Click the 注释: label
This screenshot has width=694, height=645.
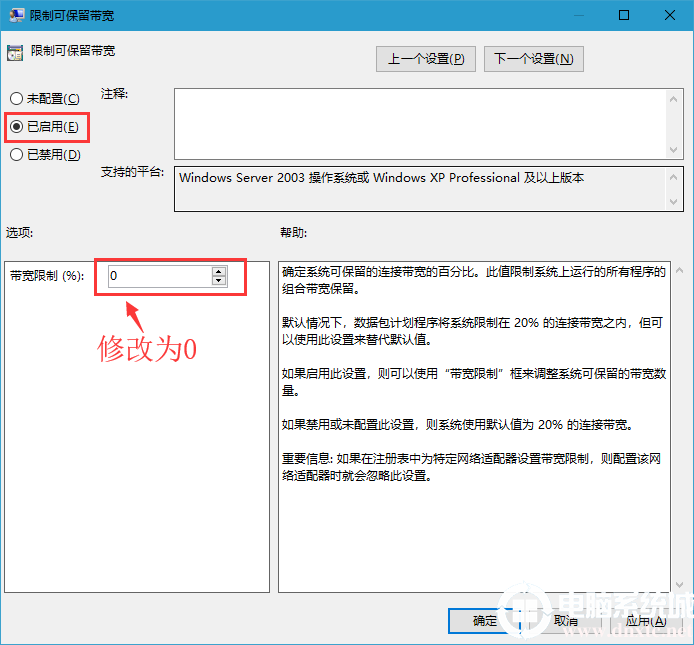[x=114, y=93]
